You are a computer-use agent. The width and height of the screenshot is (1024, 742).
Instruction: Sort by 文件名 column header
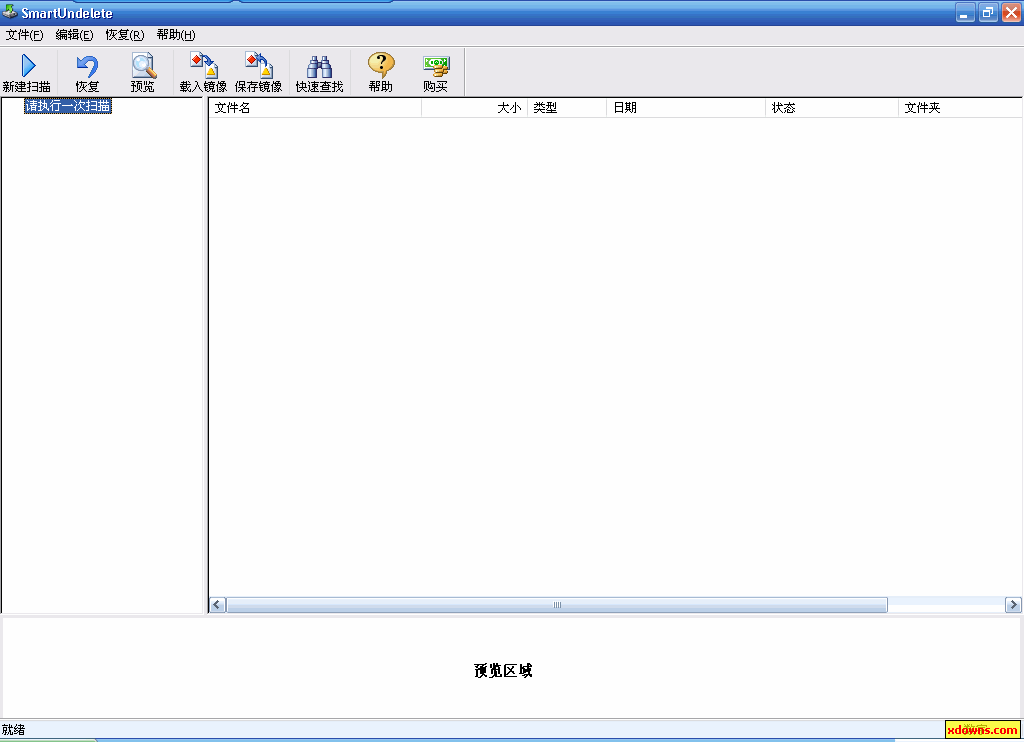315,108
